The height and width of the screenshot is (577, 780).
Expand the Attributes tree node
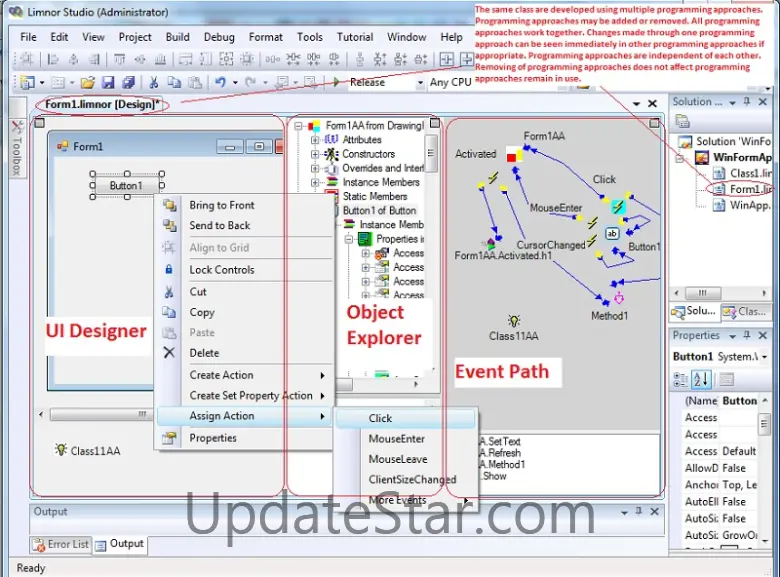click(315, 140)
